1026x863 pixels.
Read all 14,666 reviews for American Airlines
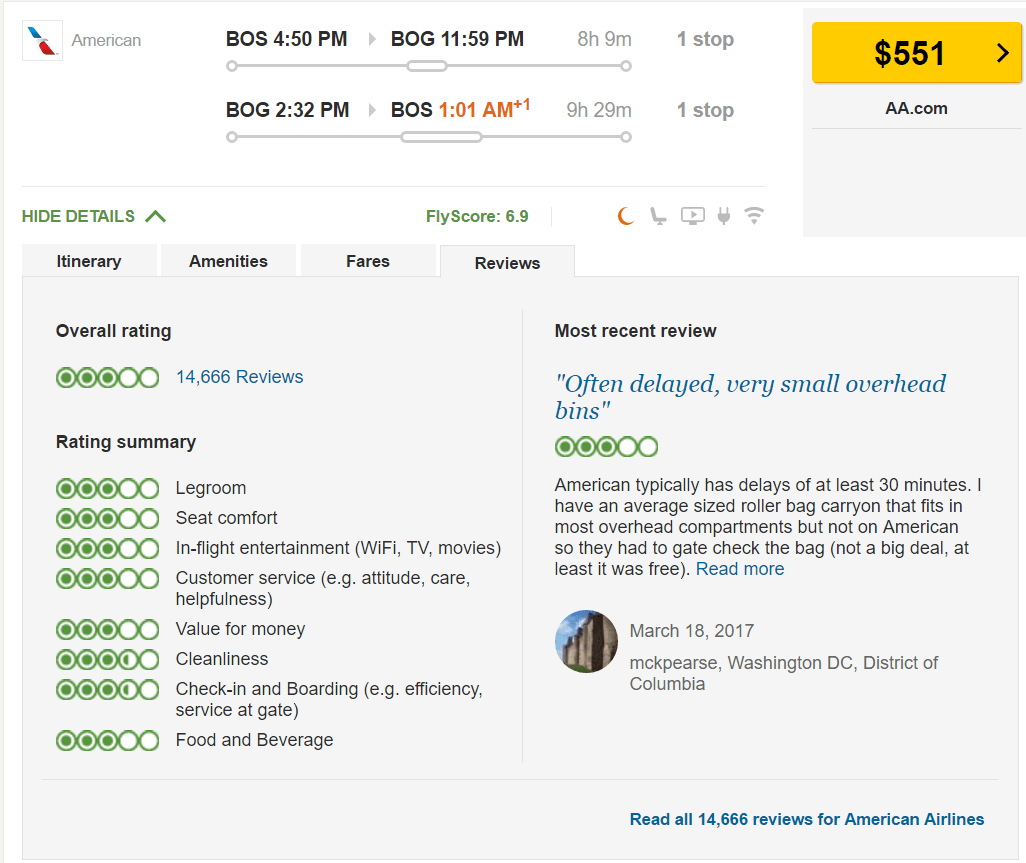(807, 819)
